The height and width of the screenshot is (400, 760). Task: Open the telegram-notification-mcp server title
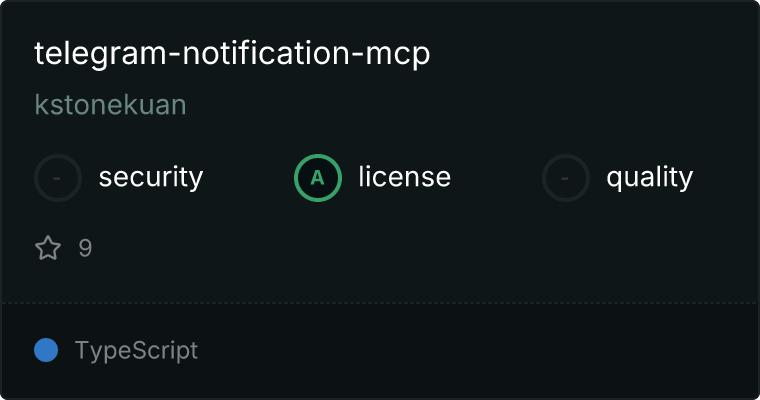pyautogui.click(x=232, y=54)
